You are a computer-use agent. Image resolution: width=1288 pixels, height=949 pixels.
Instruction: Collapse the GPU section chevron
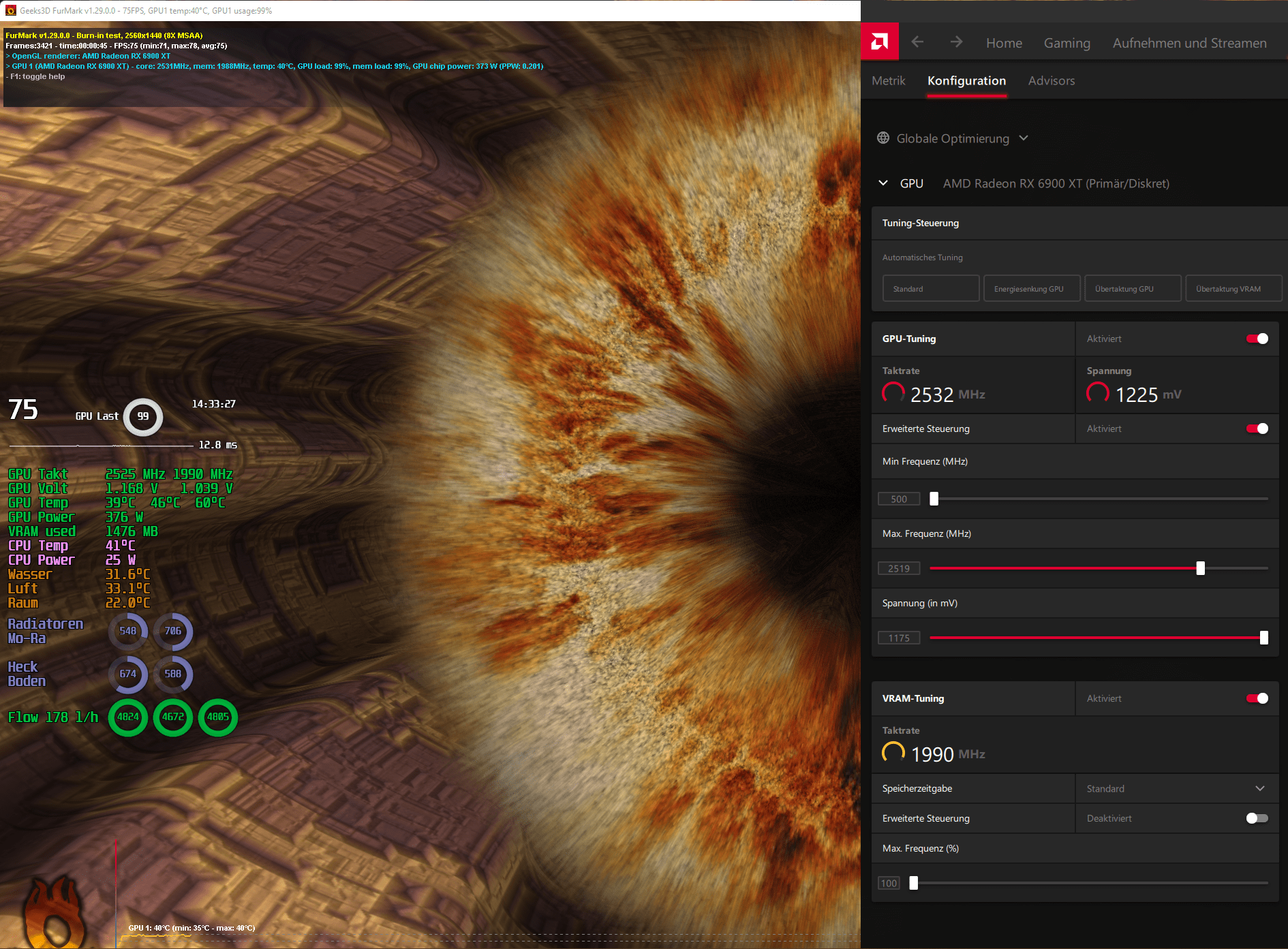[x=883, y=183]
